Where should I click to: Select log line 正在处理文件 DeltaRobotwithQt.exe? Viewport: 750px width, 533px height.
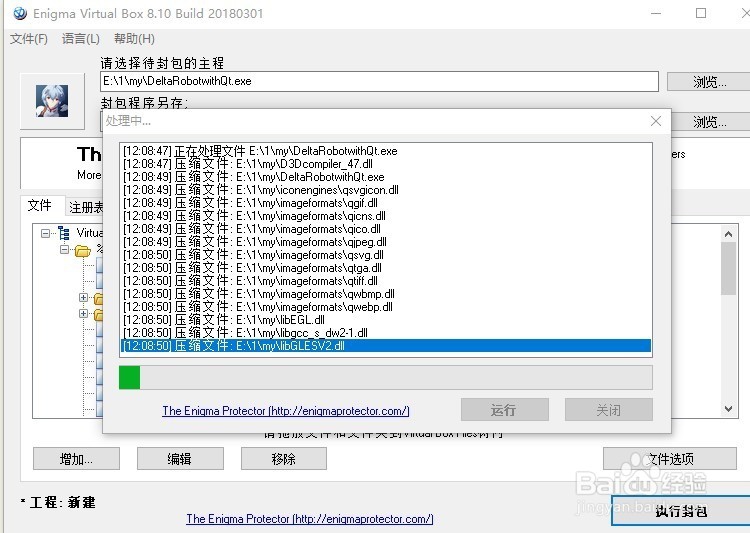386,151
